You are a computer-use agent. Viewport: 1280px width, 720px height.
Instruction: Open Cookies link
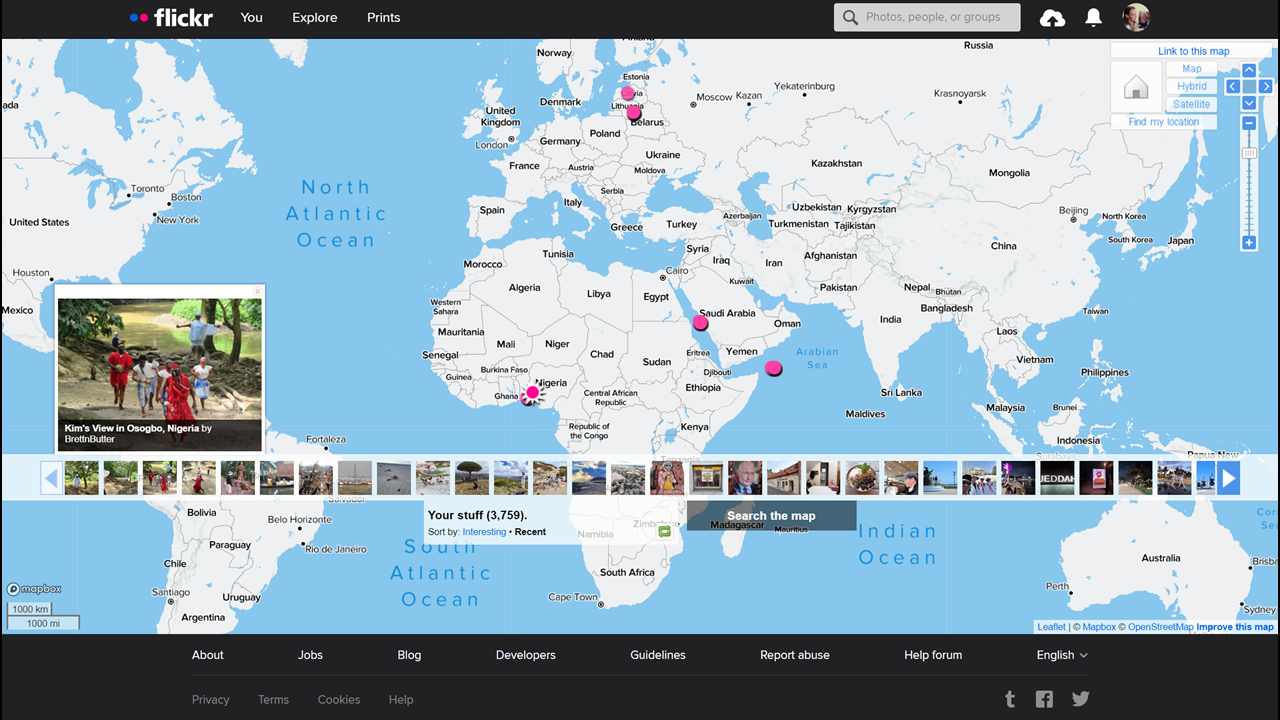339,700
